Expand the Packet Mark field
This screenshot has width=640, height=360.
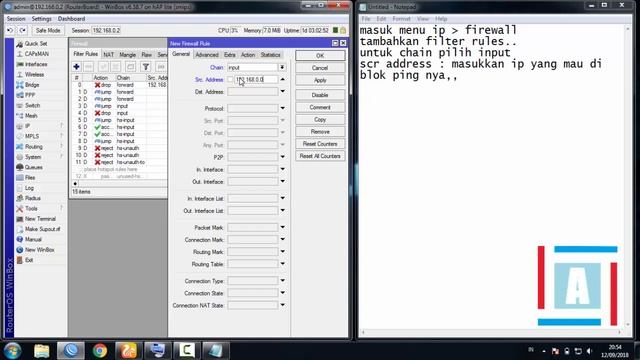(282, 227)
